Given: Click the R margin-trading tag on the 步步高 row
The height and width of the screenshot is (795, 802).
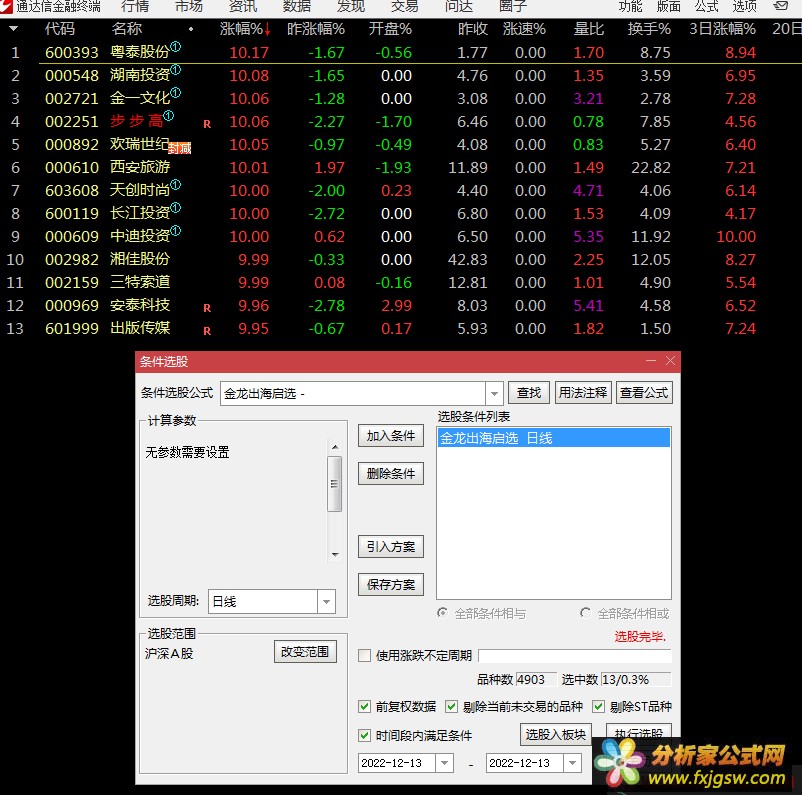Looking at the screenshot, I should tap(207, 124).
